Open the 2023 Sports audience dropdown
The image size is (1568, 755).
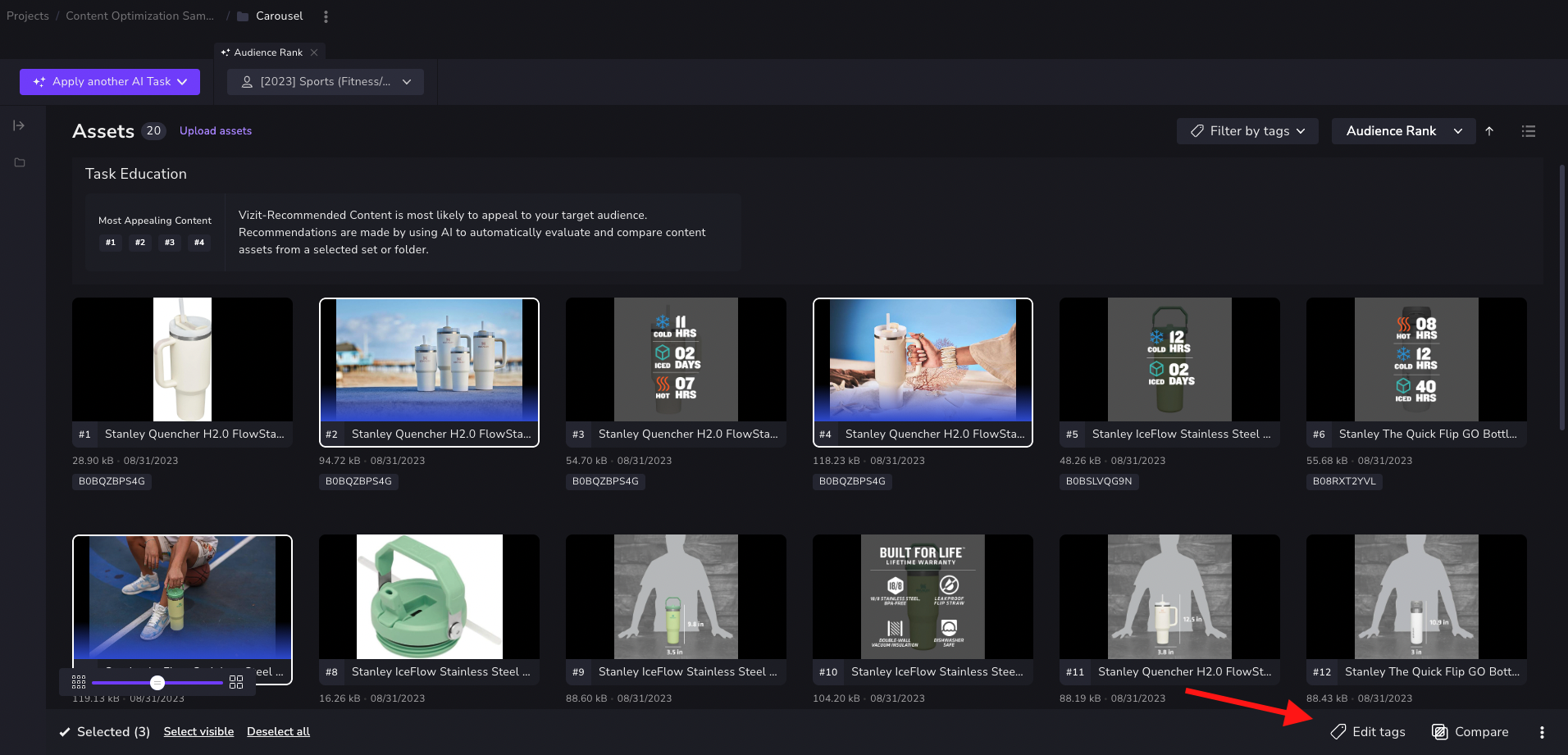tap(326, 82)
